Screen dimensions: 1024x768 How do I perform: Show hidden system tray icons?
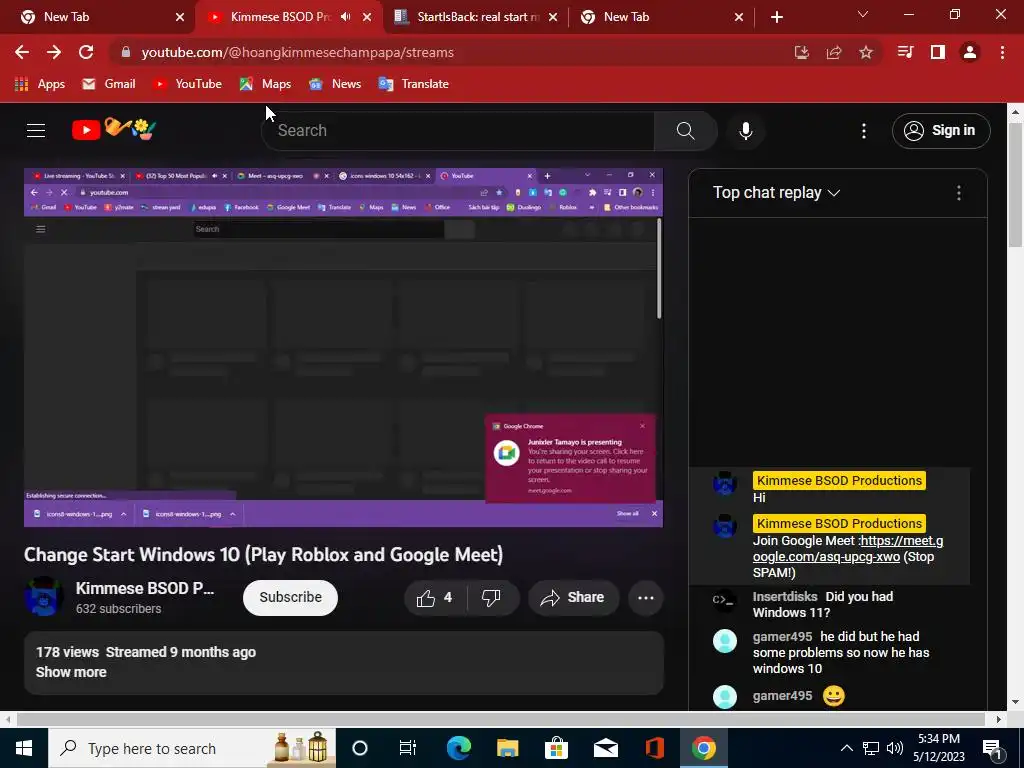(x=846, y=748)
